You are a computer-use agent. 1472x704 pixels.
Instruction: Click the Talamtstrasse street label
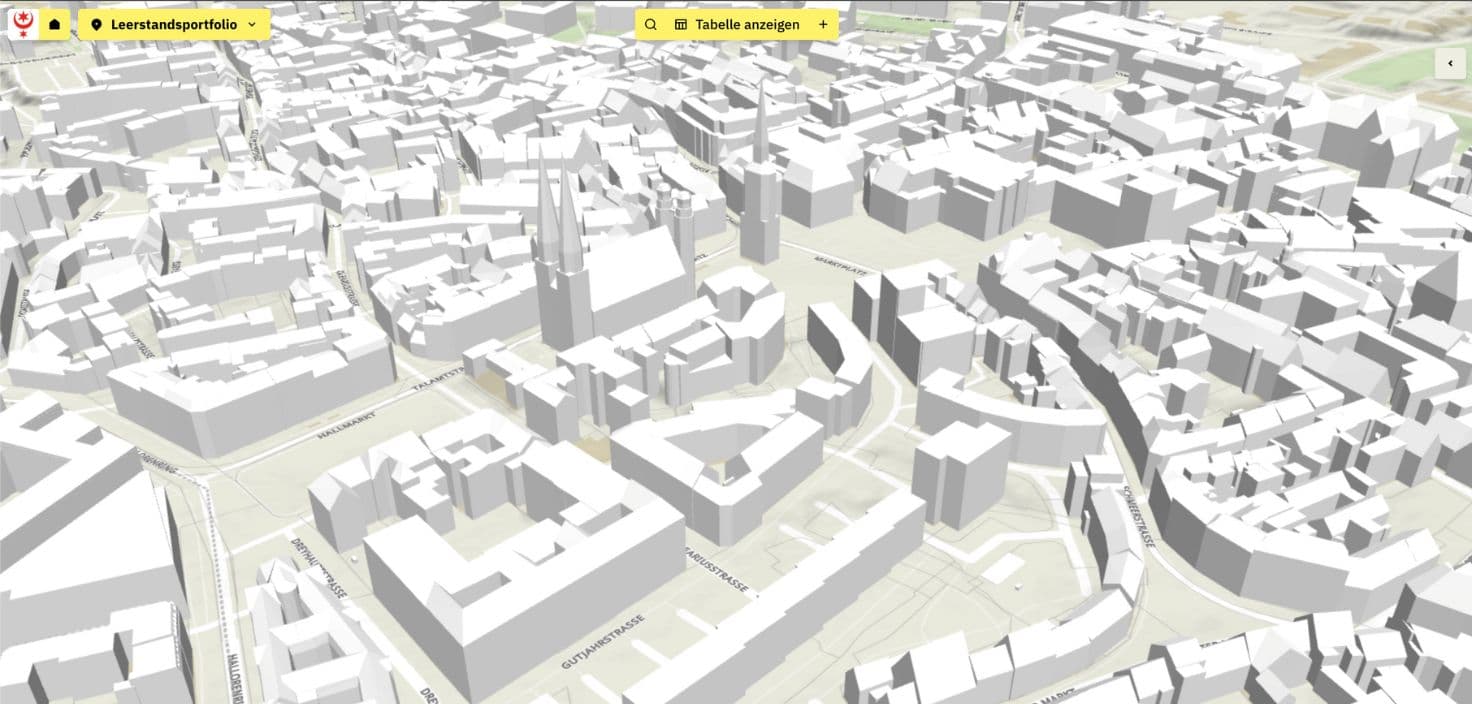440,384
